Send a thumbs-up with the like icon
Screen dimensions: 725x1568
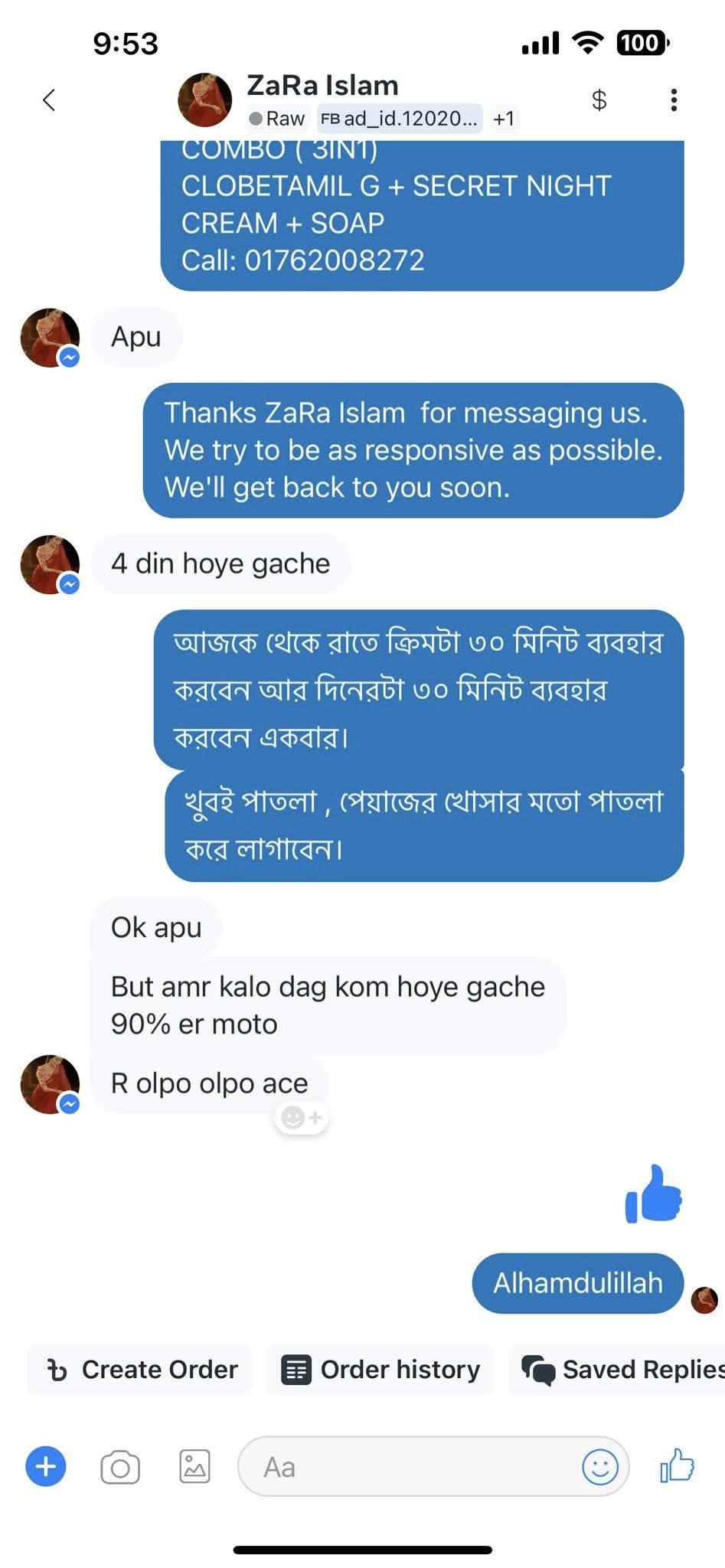point(677,1466)
